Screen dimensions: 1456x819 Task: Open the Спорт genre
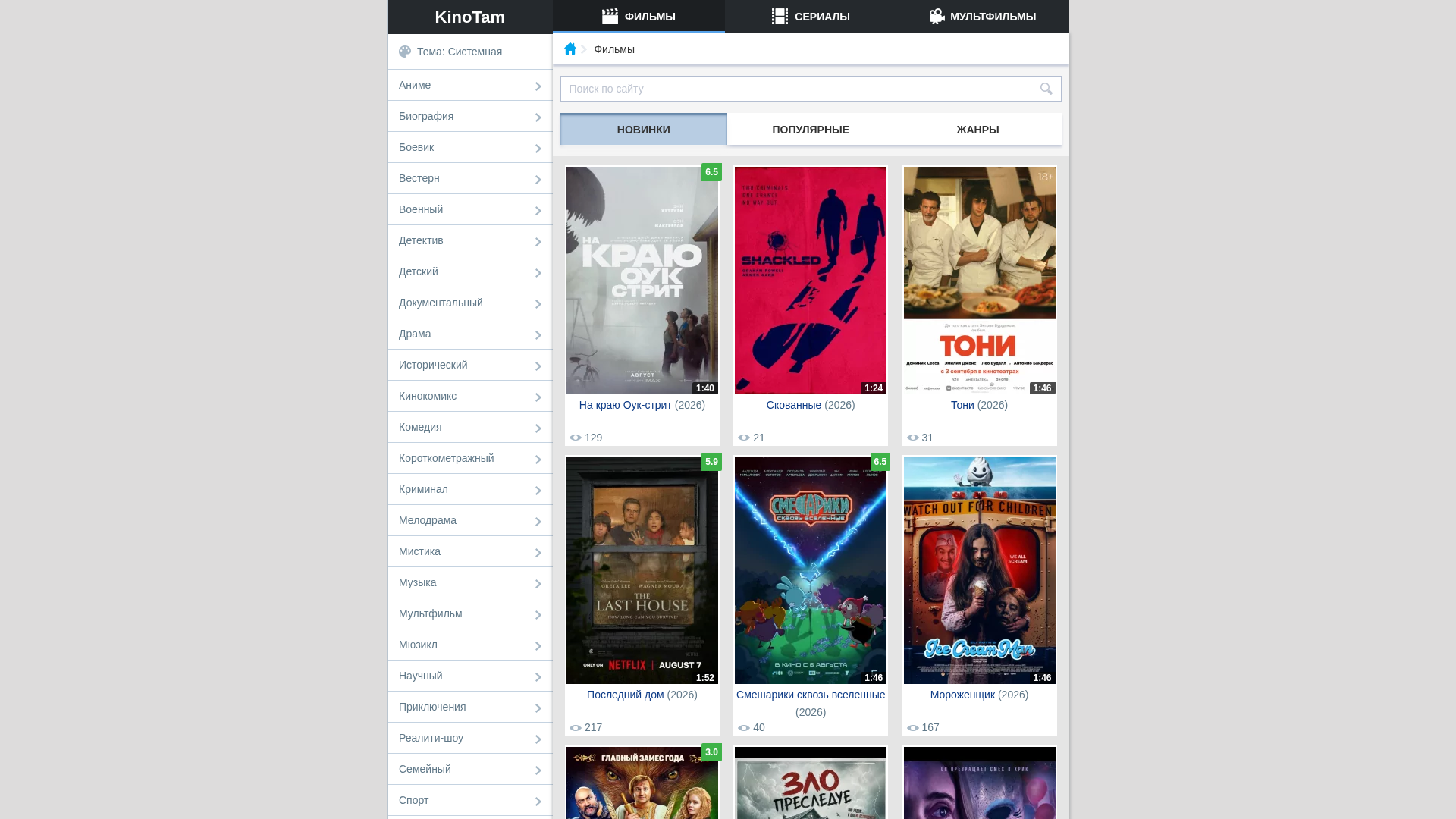pyautogui.click(x=469, y=800)
